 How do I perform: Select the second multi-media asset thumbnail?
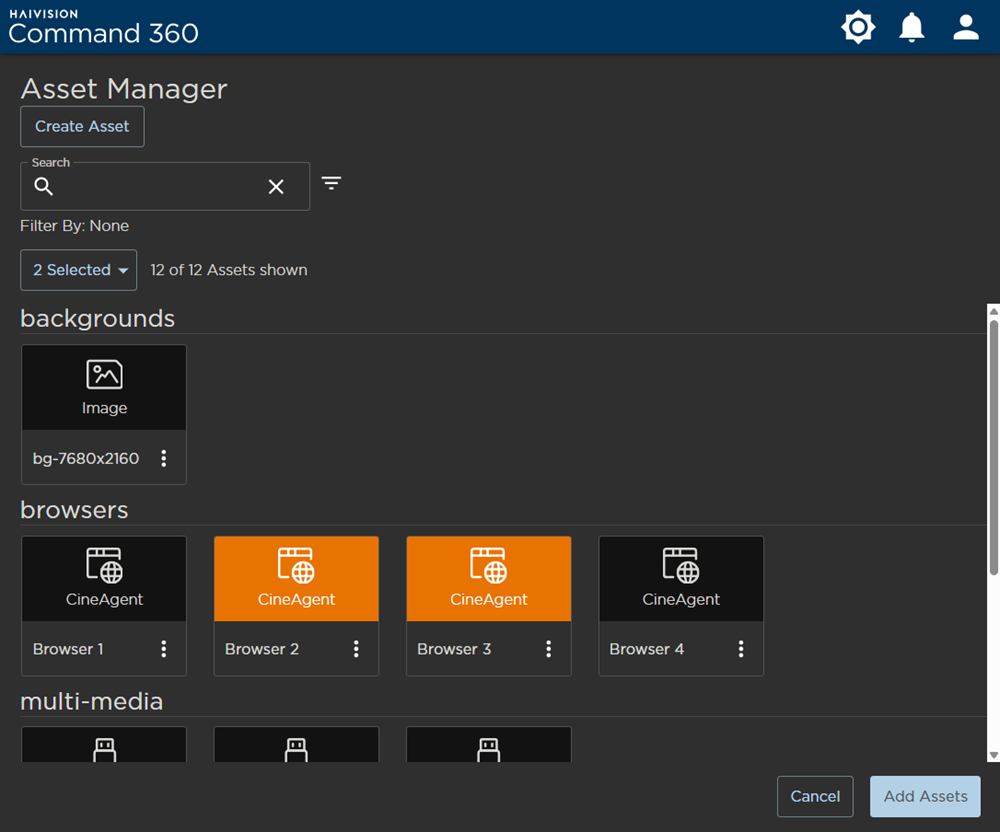click(297, 745)
